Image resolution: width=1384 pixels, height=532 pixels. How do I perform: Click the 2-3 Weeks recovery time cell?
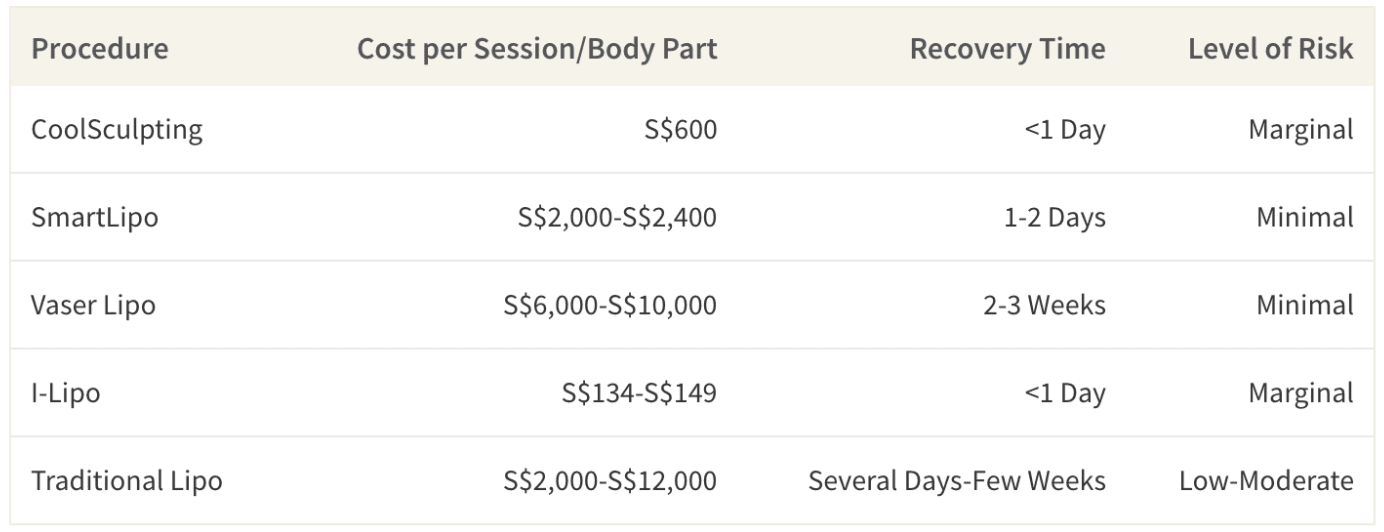coord(1044,305)
